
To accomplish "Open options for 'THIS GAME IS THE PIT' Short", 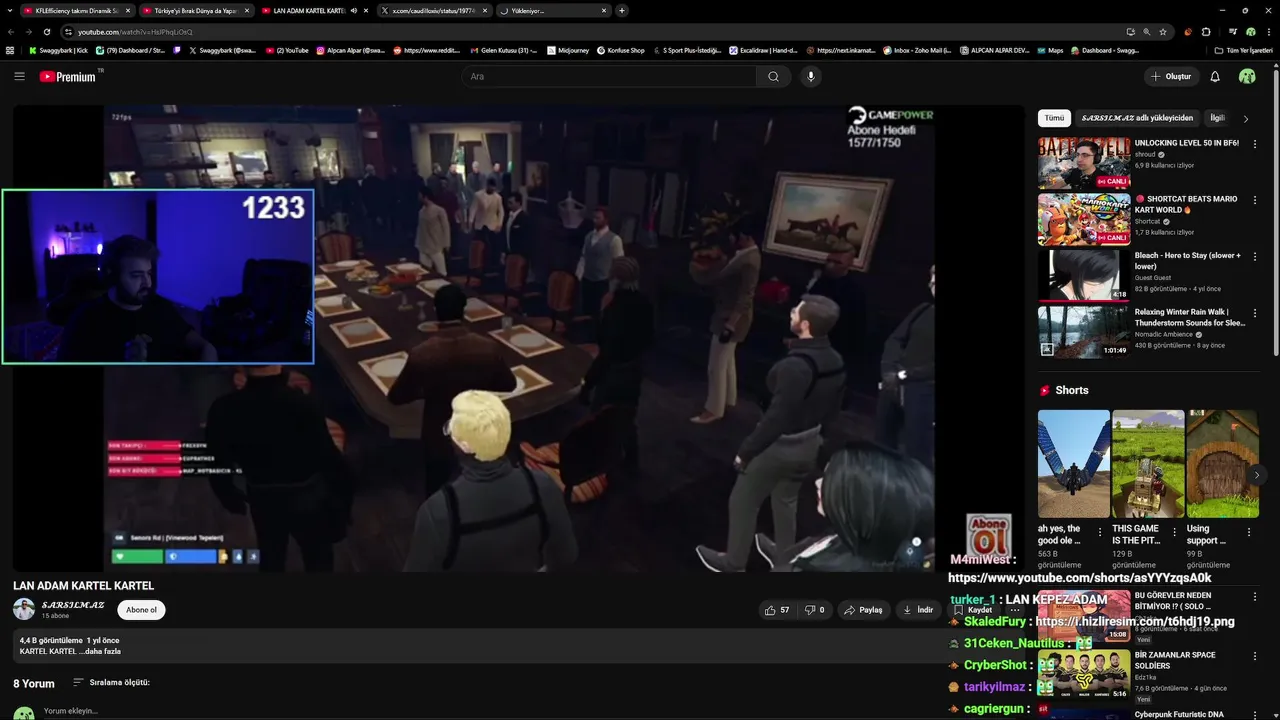I will pyautogui.click(x=1175, y=533).
